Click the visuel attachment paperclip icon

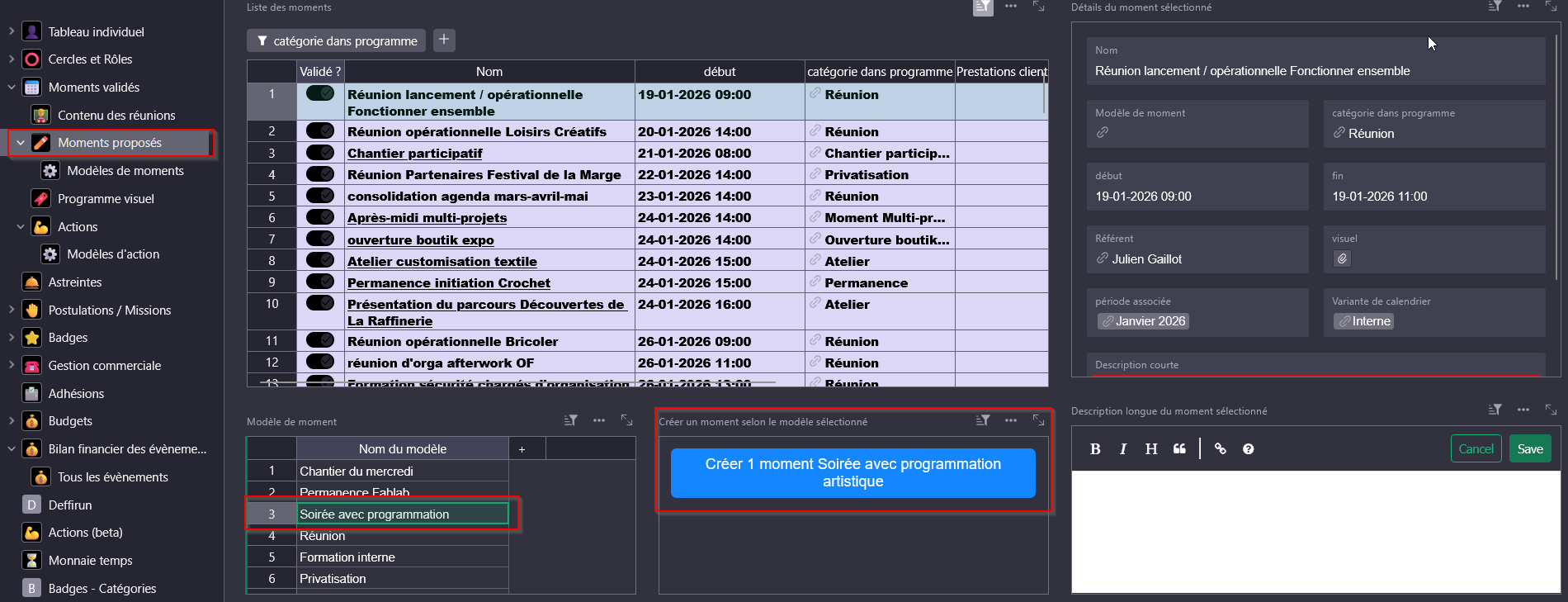tap(1343, 259)
